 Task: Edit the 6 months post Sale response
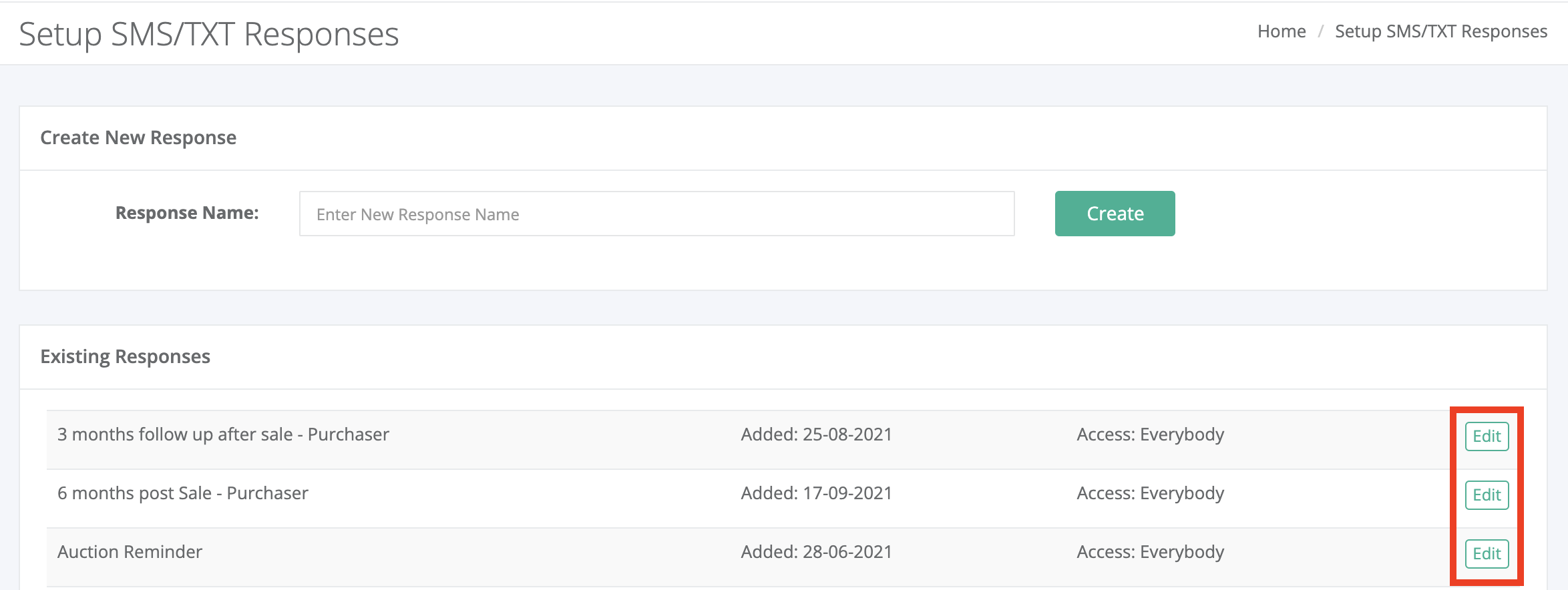(1487, 495)
